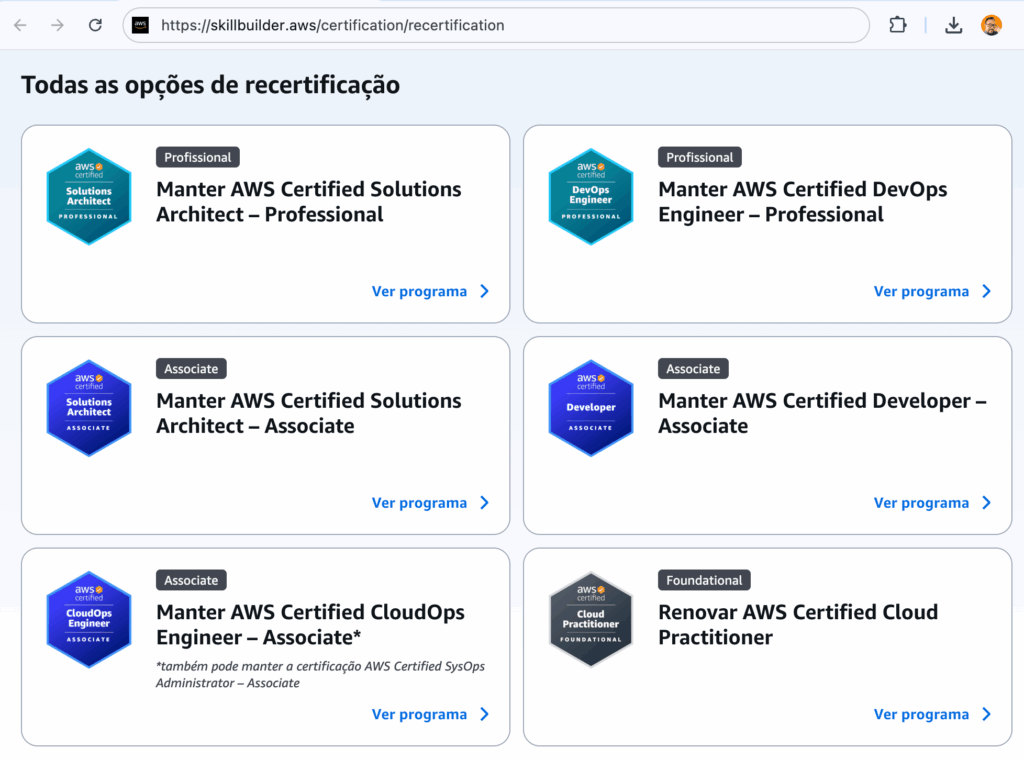Reload the recertification page

tap(95, 25)
